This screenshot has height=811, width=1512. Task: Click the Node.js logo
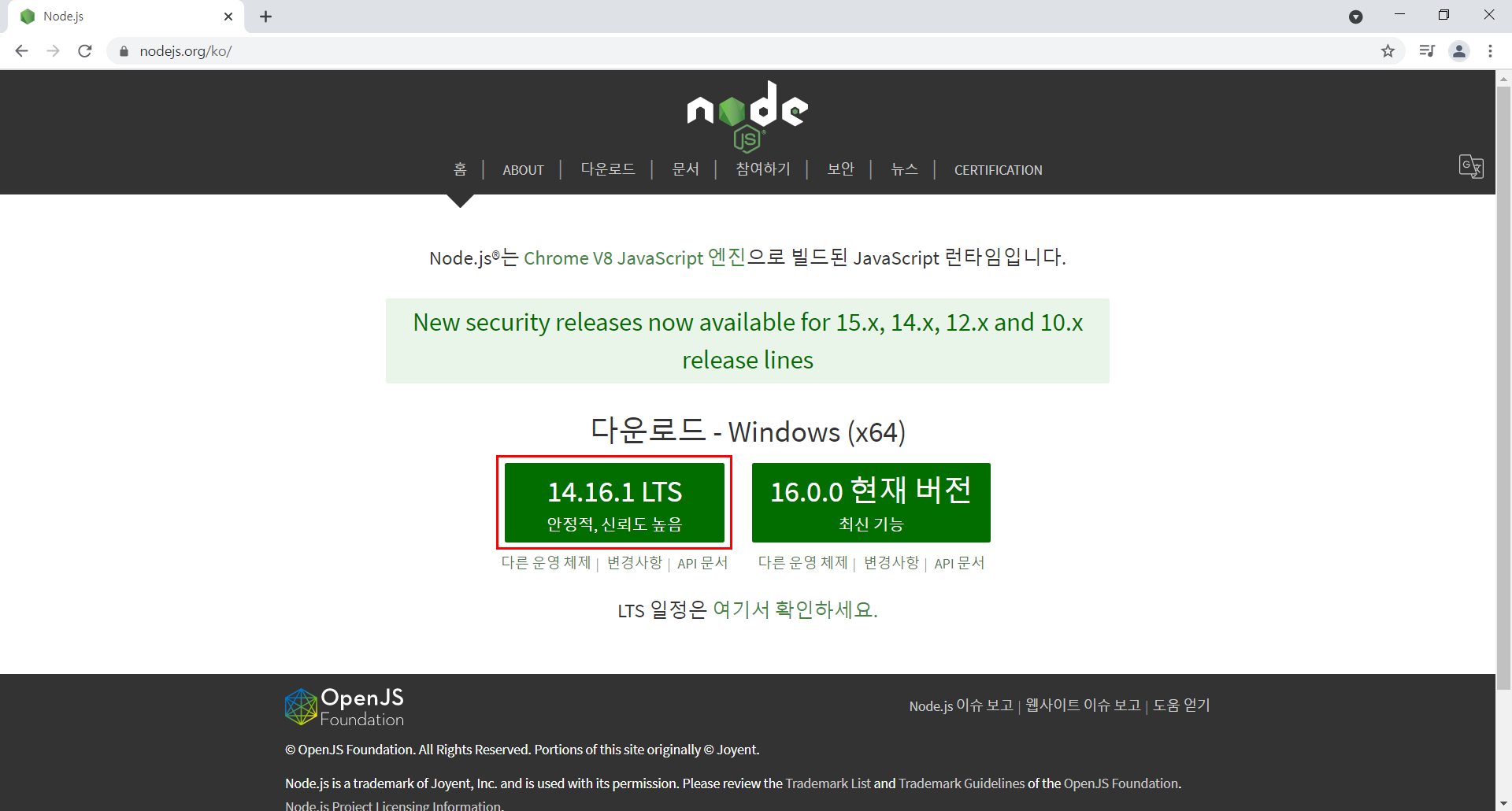(x=747, y=116)
